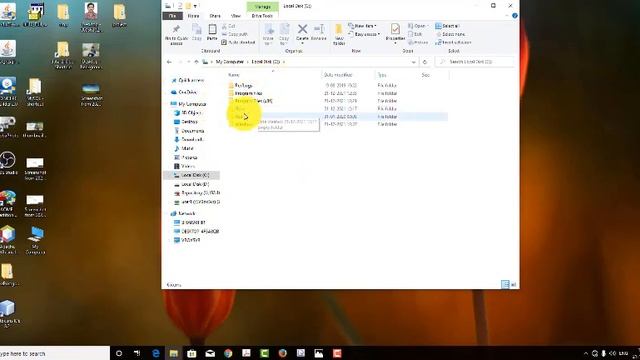The width and height of the screenshot is (640, 360).
Task: Click Copy path in the ribbon
Action: [235, 34]
